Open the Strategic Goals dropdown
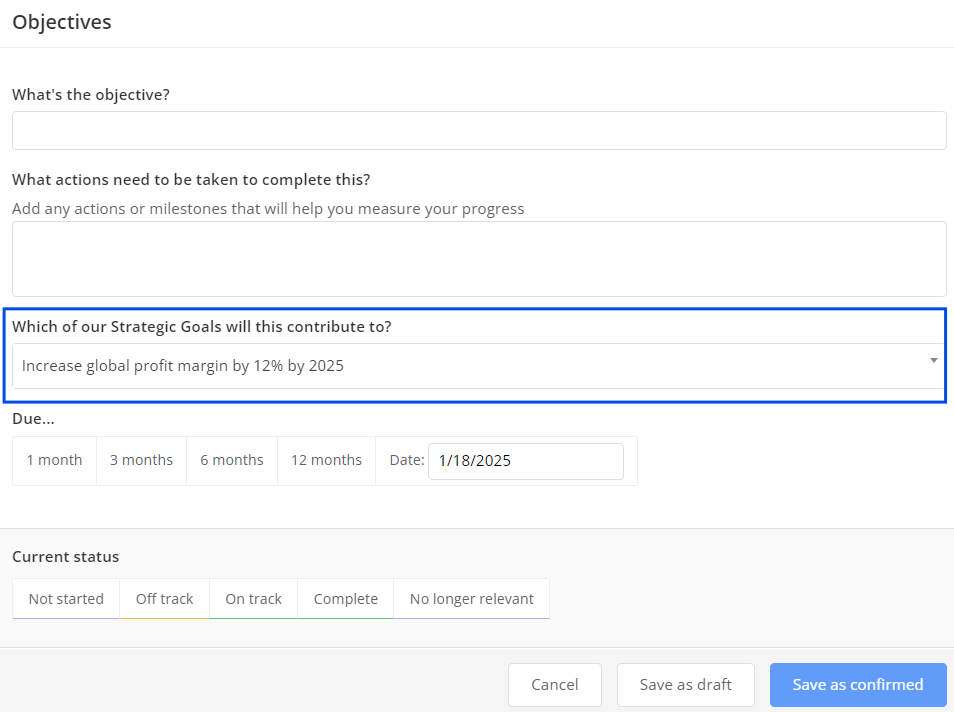 [x=479, y=366]
